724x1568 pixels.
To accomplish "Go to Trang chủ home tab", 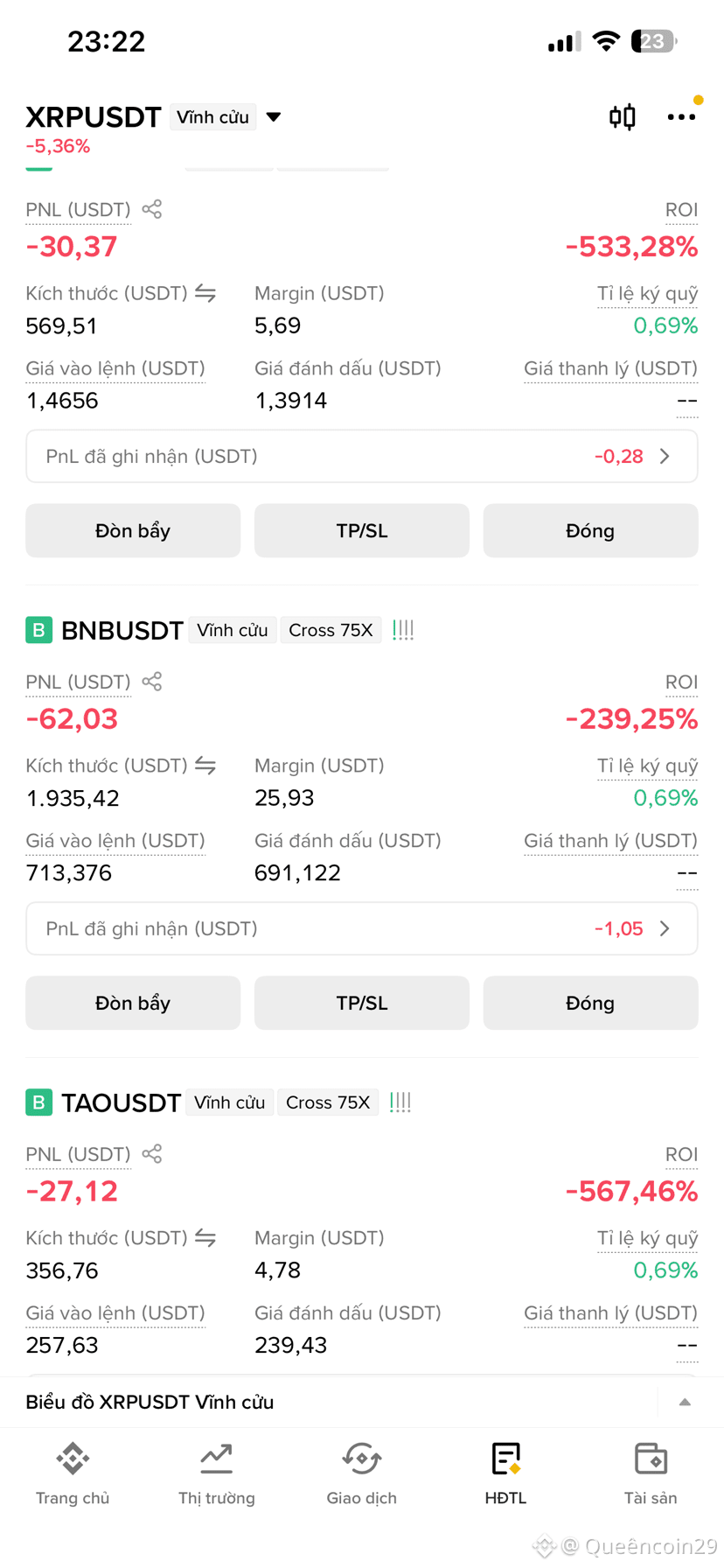I will click(73, 1474).
